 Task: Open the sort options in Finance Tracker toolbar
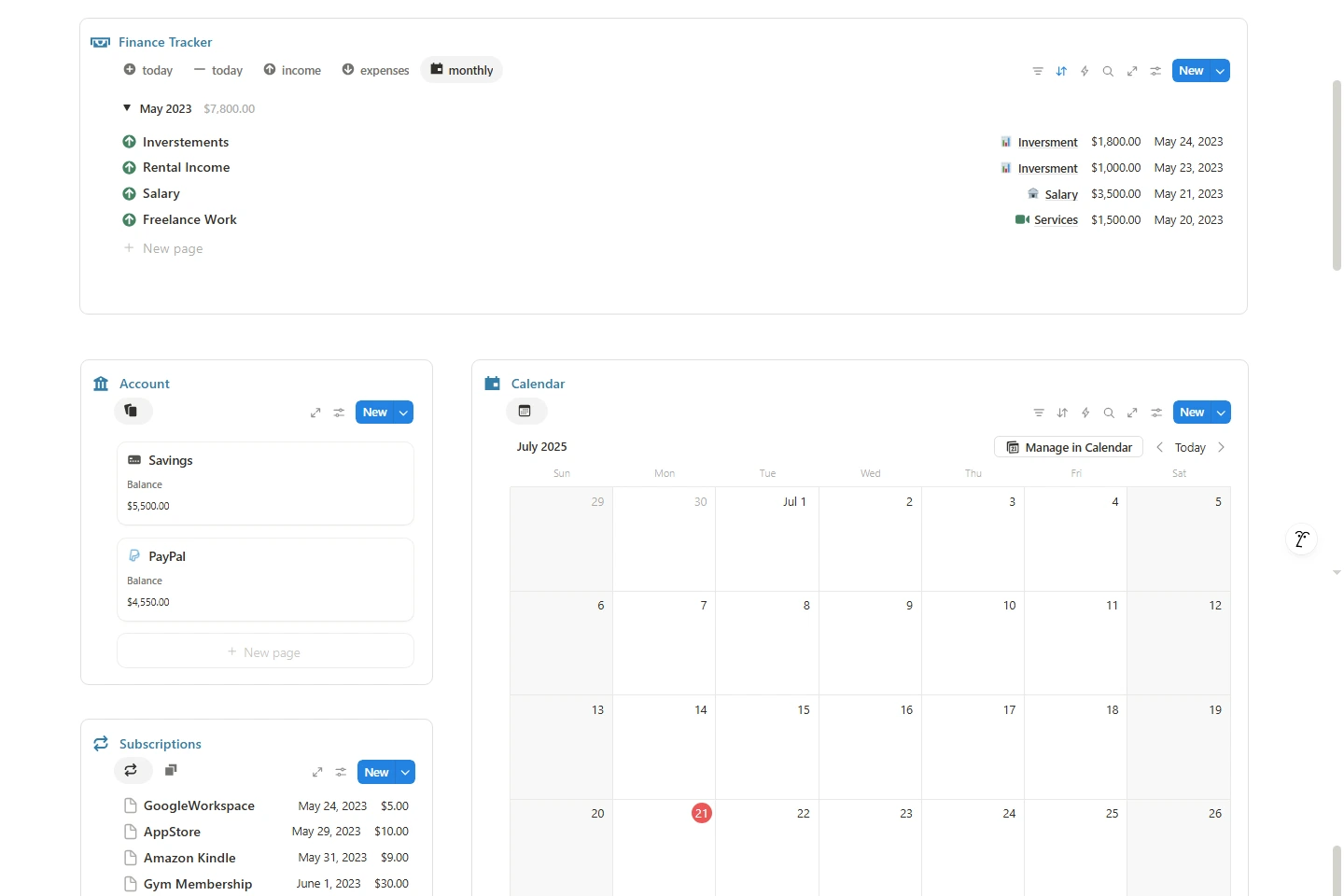(x=1061, y=71)
